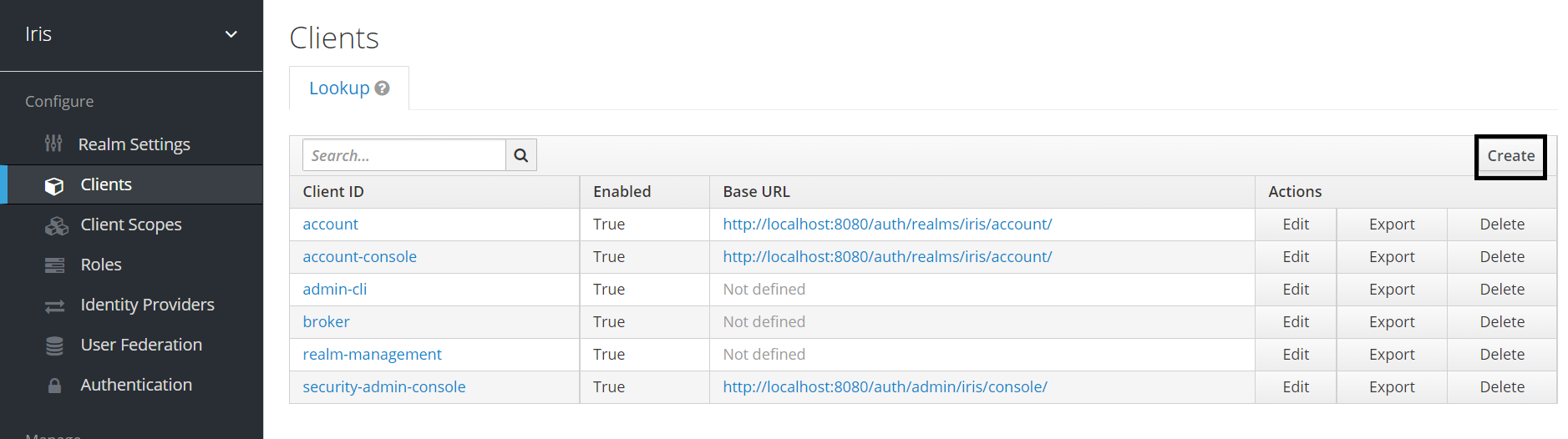Click the Roles icon in sidebar
Image resolution: width=1568 pixels, height=439 pixels.
click(x=54, y=265)
